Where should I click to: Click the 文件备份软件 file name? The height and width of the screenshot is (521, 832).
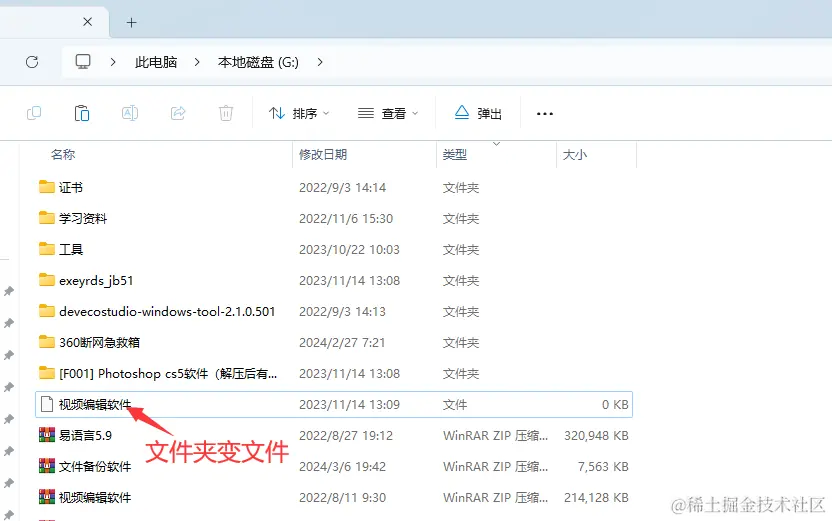95,467
